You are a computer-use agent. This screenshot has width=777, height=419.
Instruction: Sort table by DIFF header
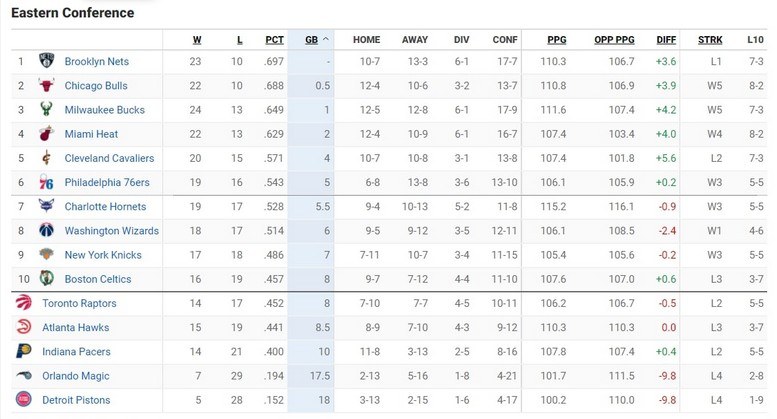[666, 40]
